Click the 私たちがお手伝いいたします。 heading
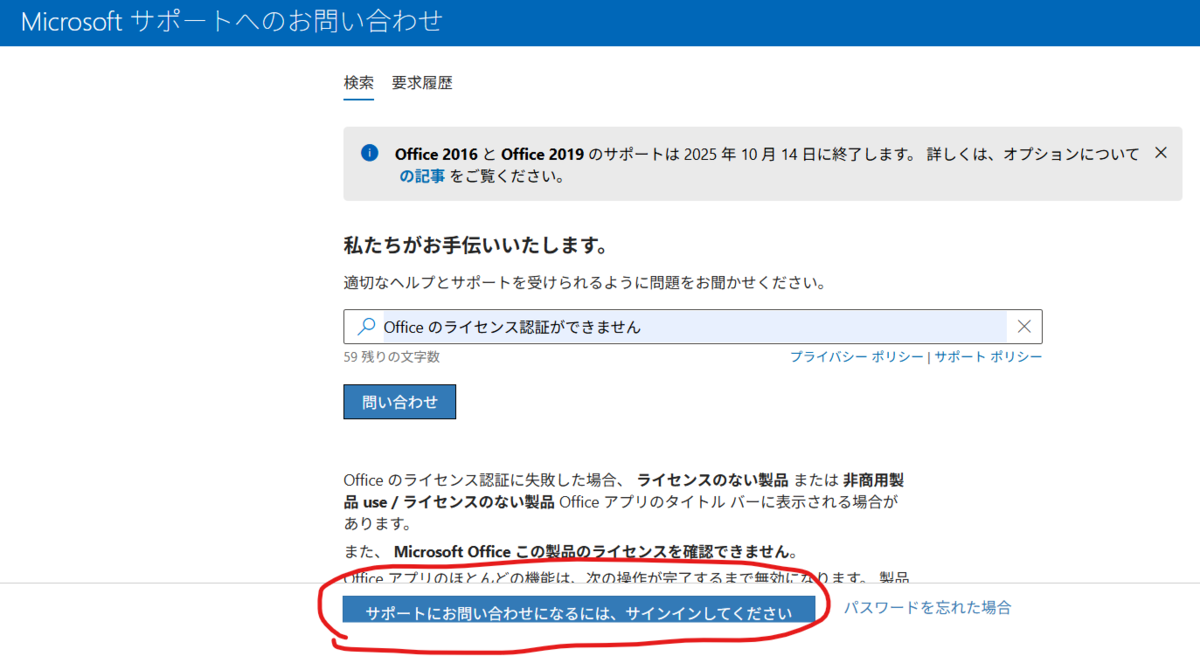 pyautogui.click(x=476, y=245)
